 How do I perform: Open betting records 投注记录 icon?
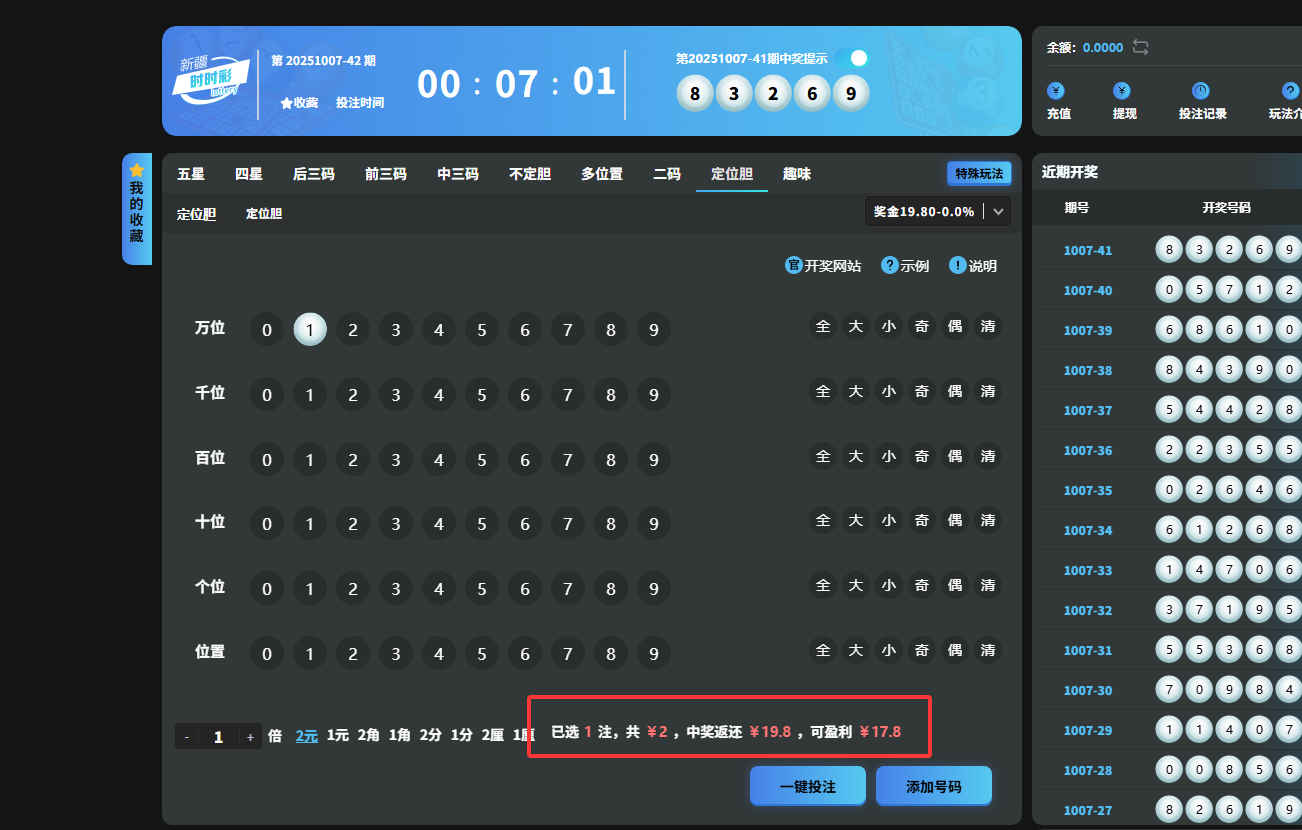click(x=1200, y=91)
